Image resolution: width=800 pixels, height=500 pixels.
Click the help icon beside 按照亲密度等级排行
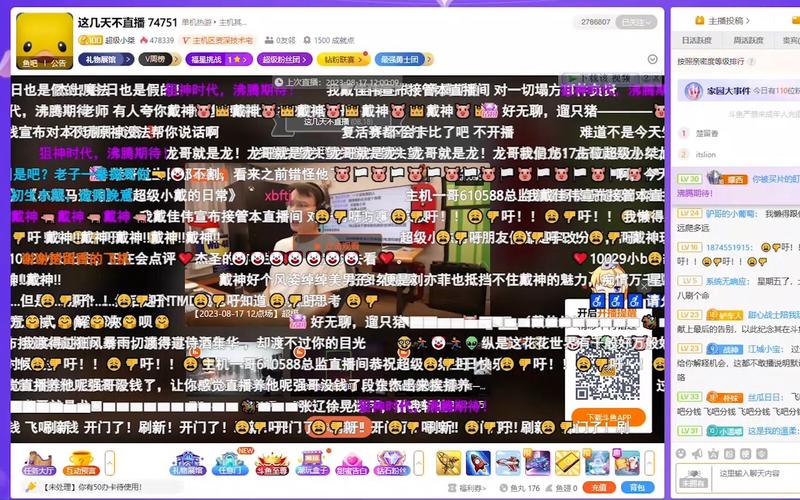(x=752, y=61)
